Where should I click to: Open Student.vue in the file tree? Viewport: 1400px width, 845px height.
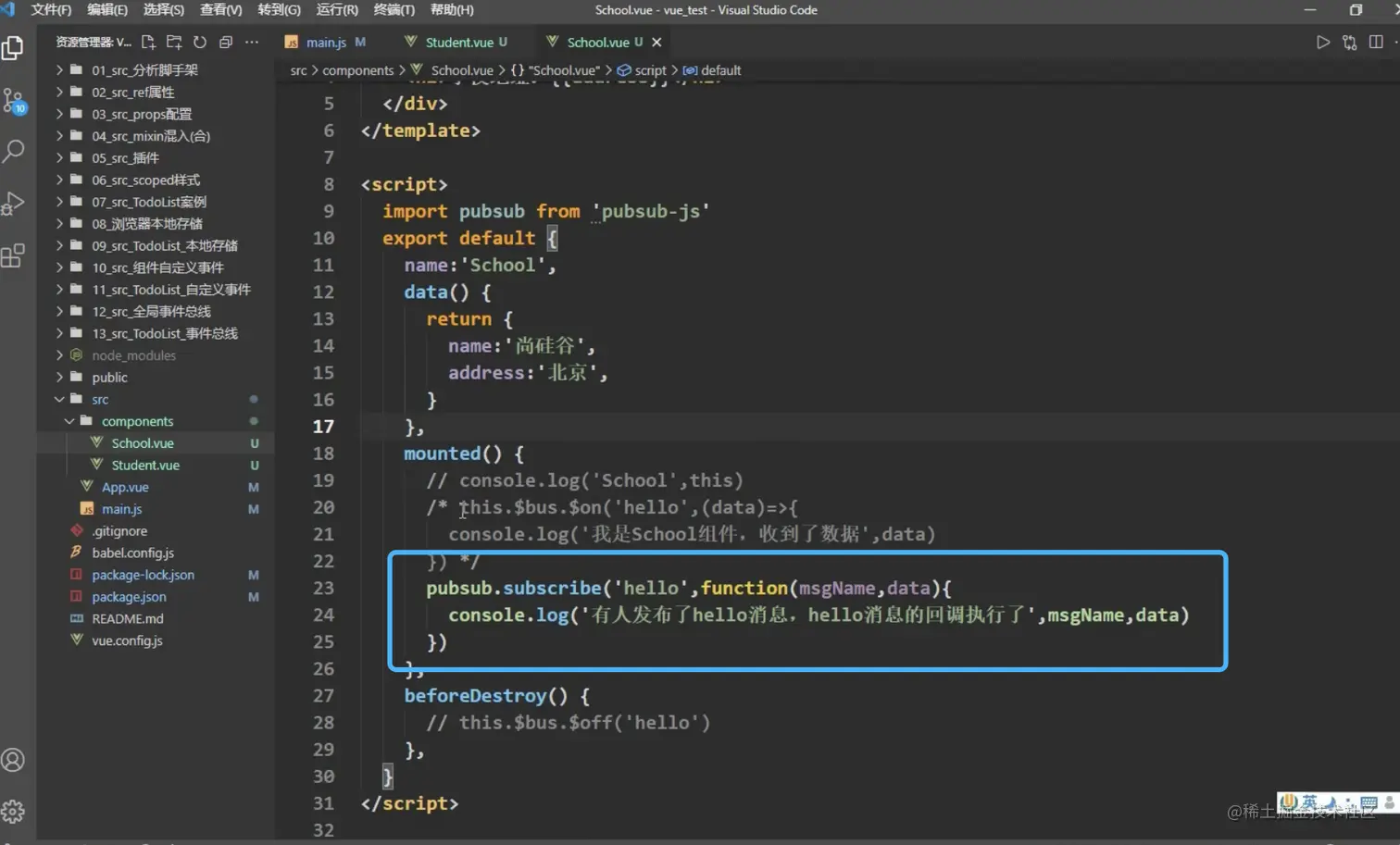click(145, 465)
